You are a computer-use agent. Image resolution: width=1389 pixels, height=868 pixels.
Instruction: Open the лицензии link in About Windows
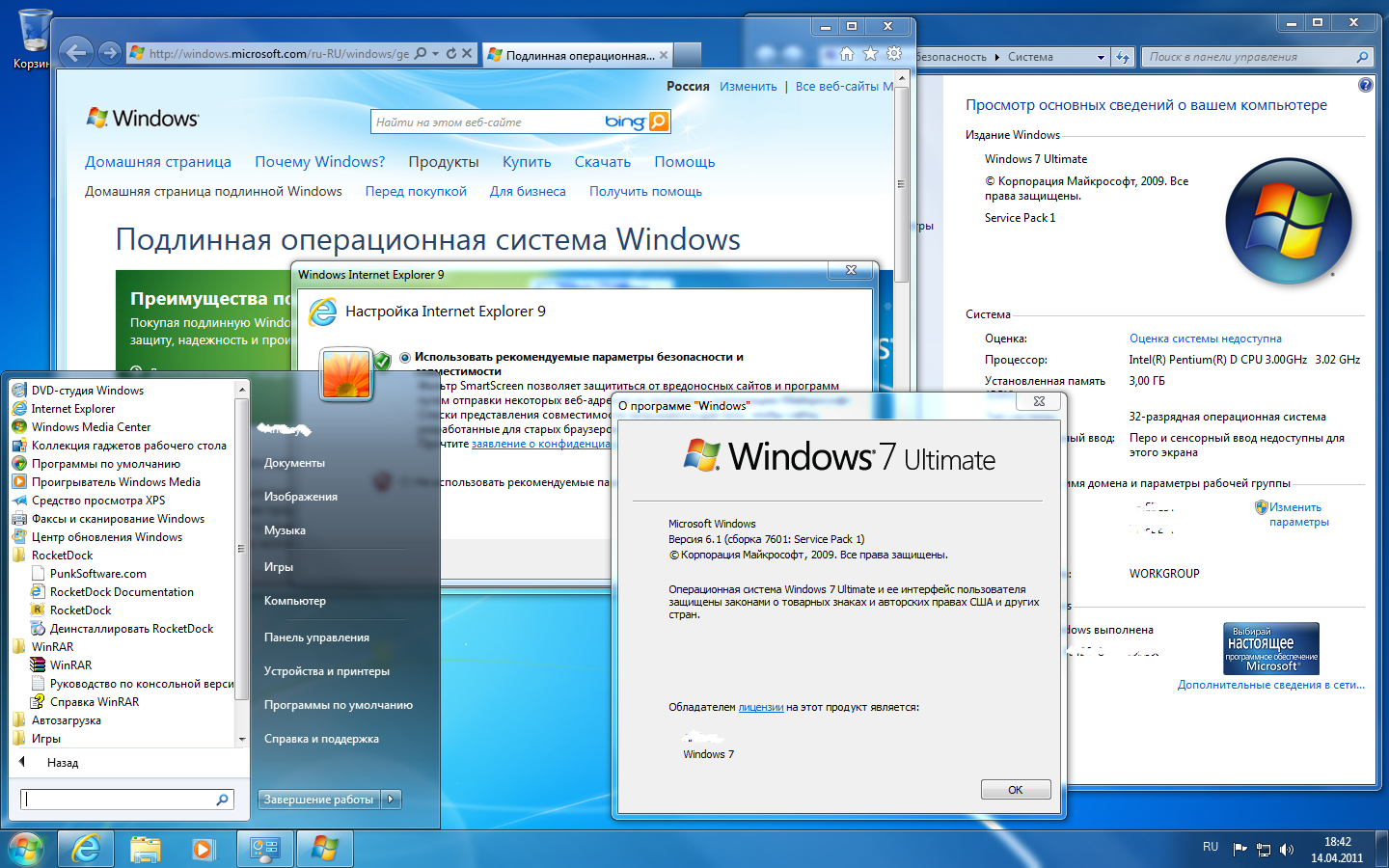pyautogui.click(x=761, y=707)
